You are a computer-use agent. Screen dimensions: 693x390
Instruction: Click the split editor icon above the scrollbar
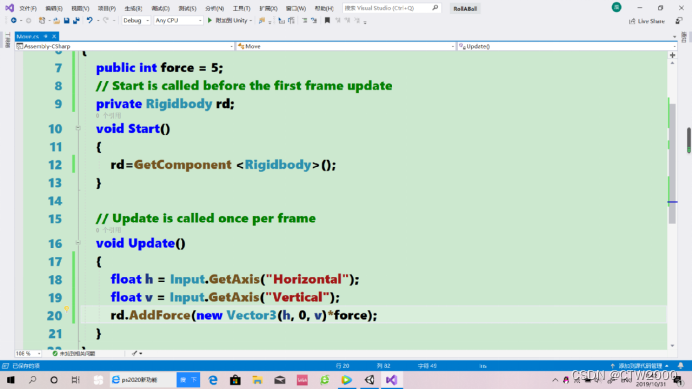tap(672, 55)
